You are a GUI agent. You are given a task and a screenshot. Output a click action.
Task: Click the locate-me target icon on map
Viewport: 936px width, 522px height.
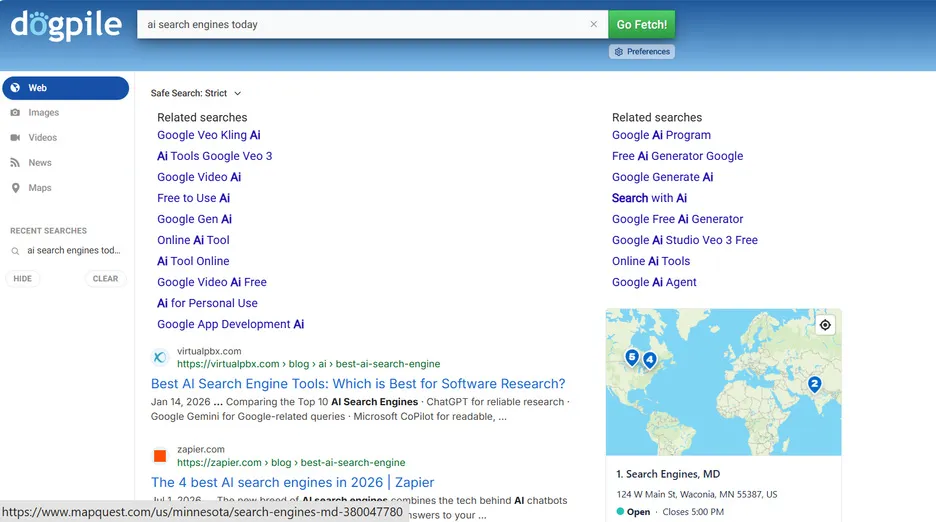[x=825, y=325]
